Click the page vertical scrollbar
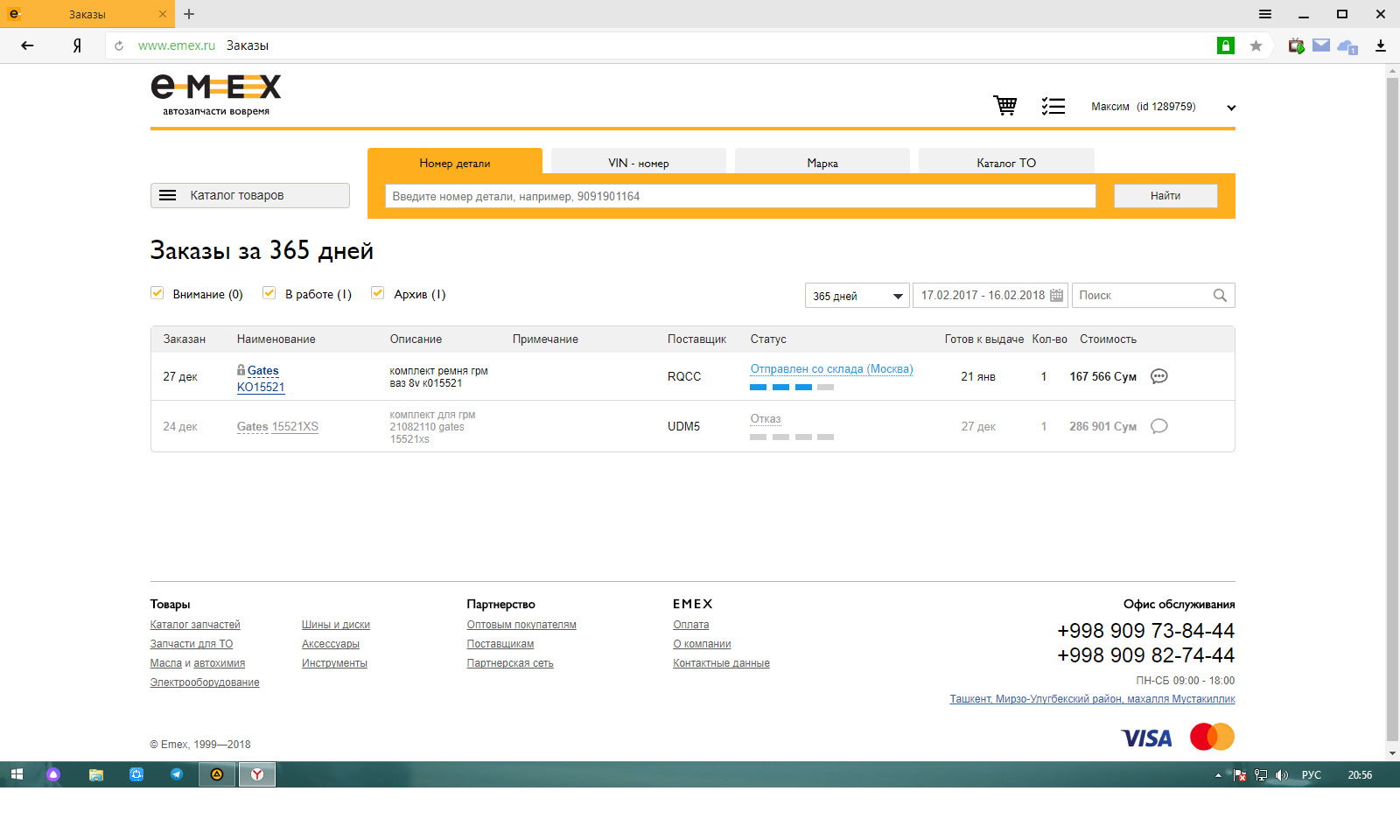 1392,411
